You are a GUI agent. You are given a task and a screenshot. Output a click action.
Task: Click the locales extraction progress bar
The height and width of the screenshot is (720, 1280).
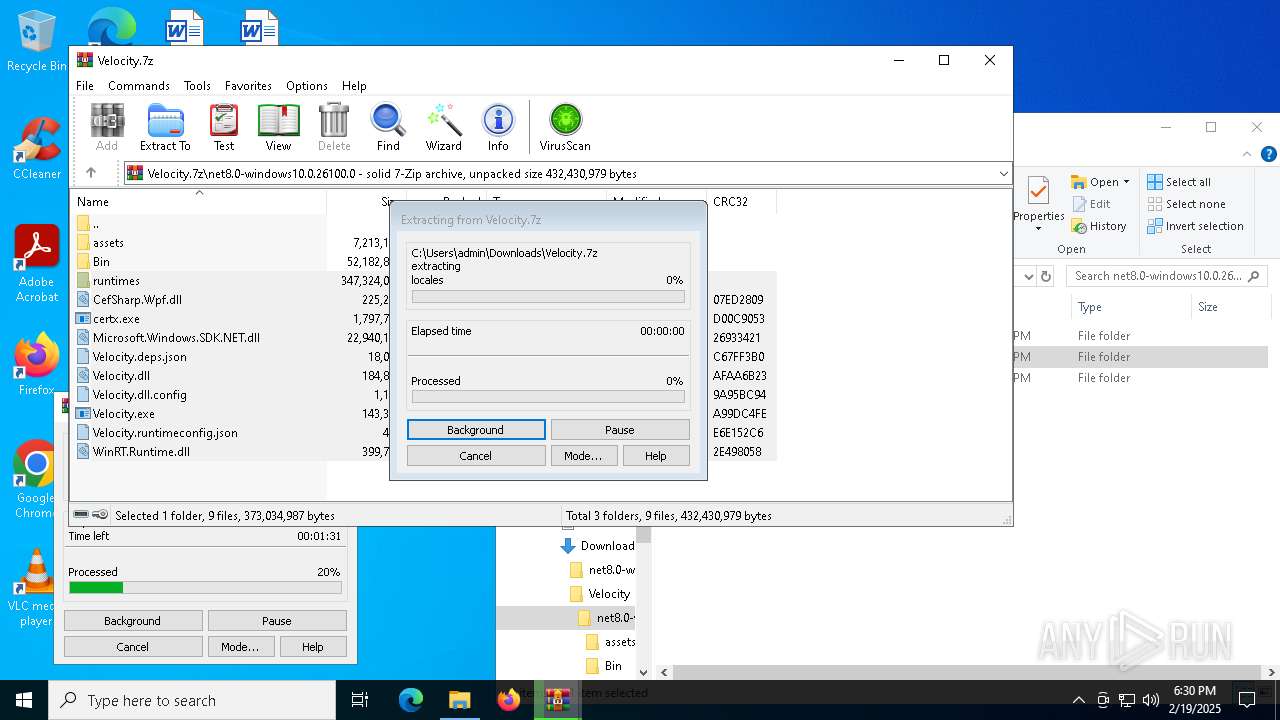coord(548,297)
